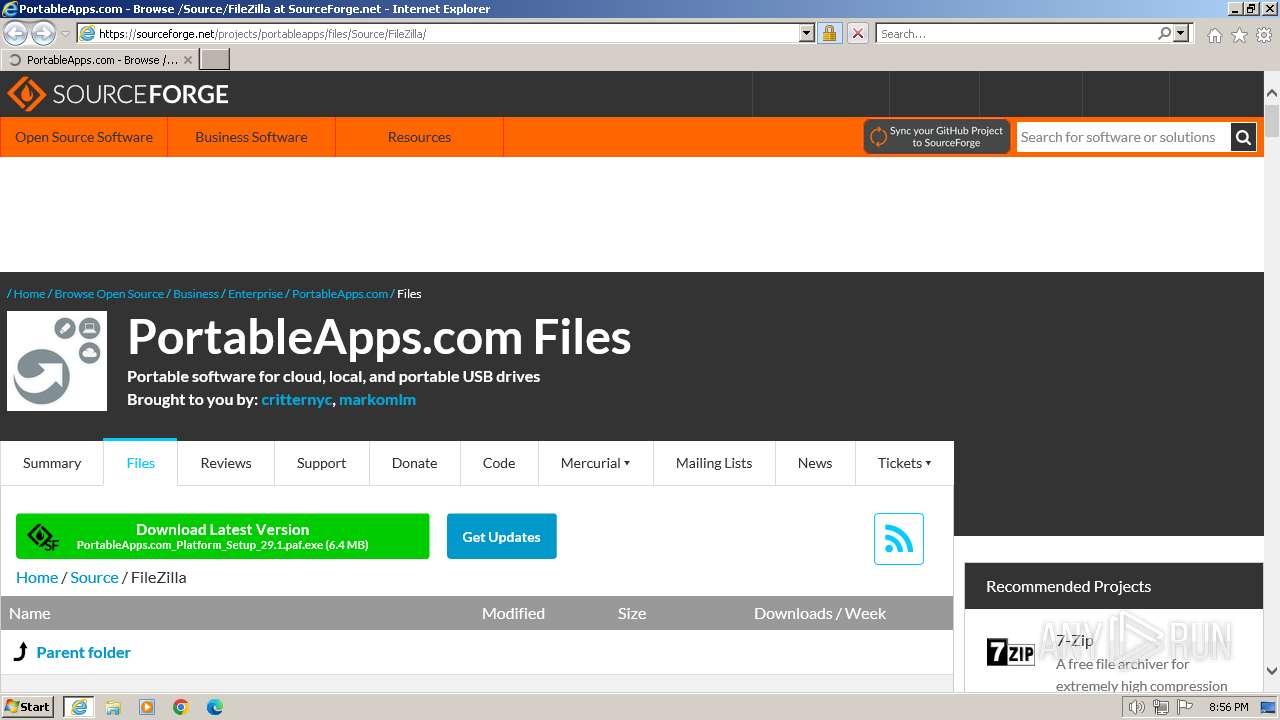This screenshot has height=720, width=1280.
Task: Open File Explorer from the taskbar
Action: click(113, 707)
